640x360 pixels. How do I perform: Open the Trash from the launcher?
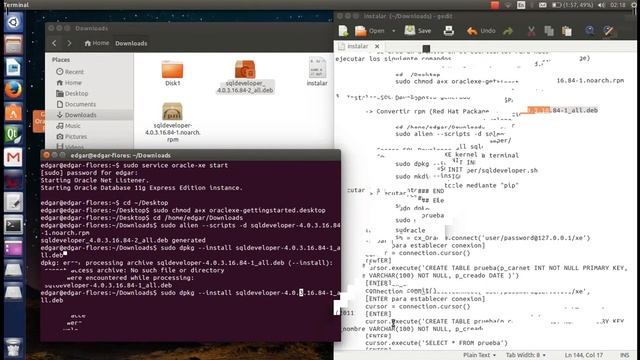pos(13,347)
